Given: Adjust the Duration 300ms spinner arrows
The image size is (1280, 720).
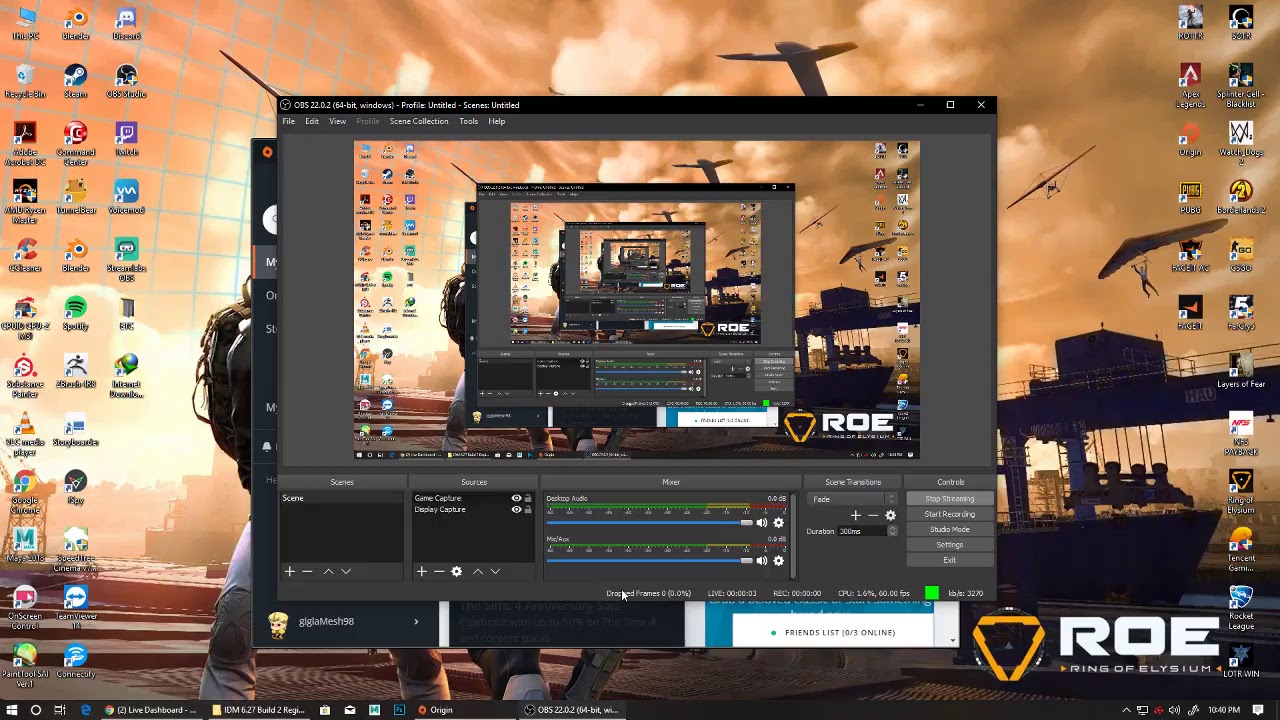Looking at the screenshot, I should coord(892,531).
